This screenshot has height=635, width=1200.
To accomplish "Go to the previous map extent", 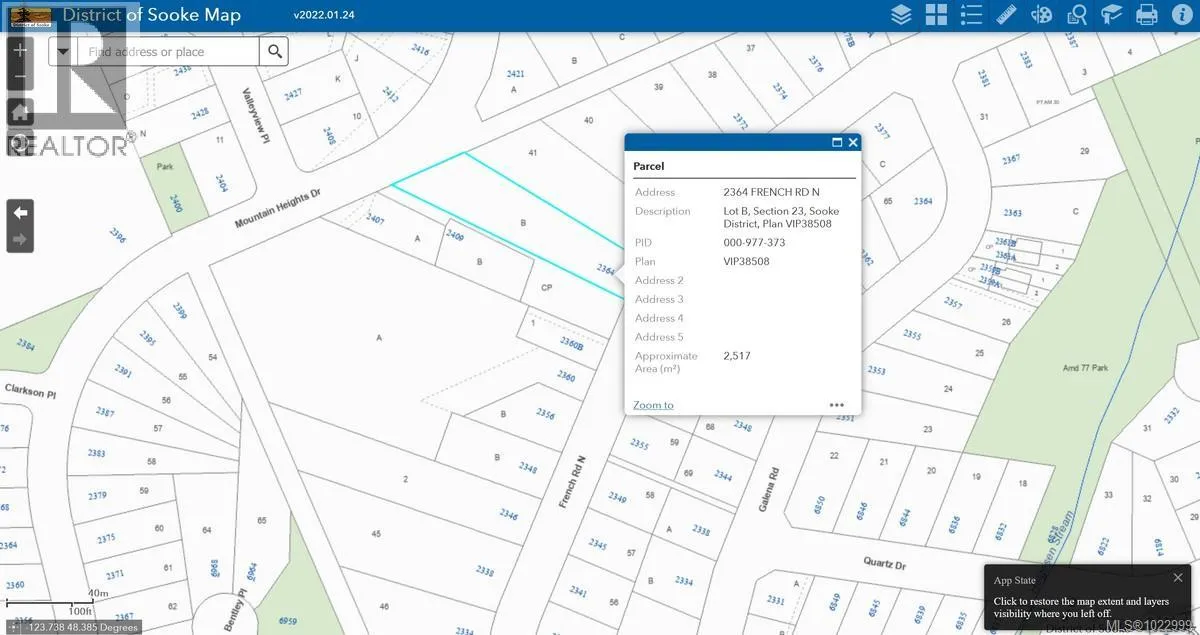I will [x=21, y=212].
